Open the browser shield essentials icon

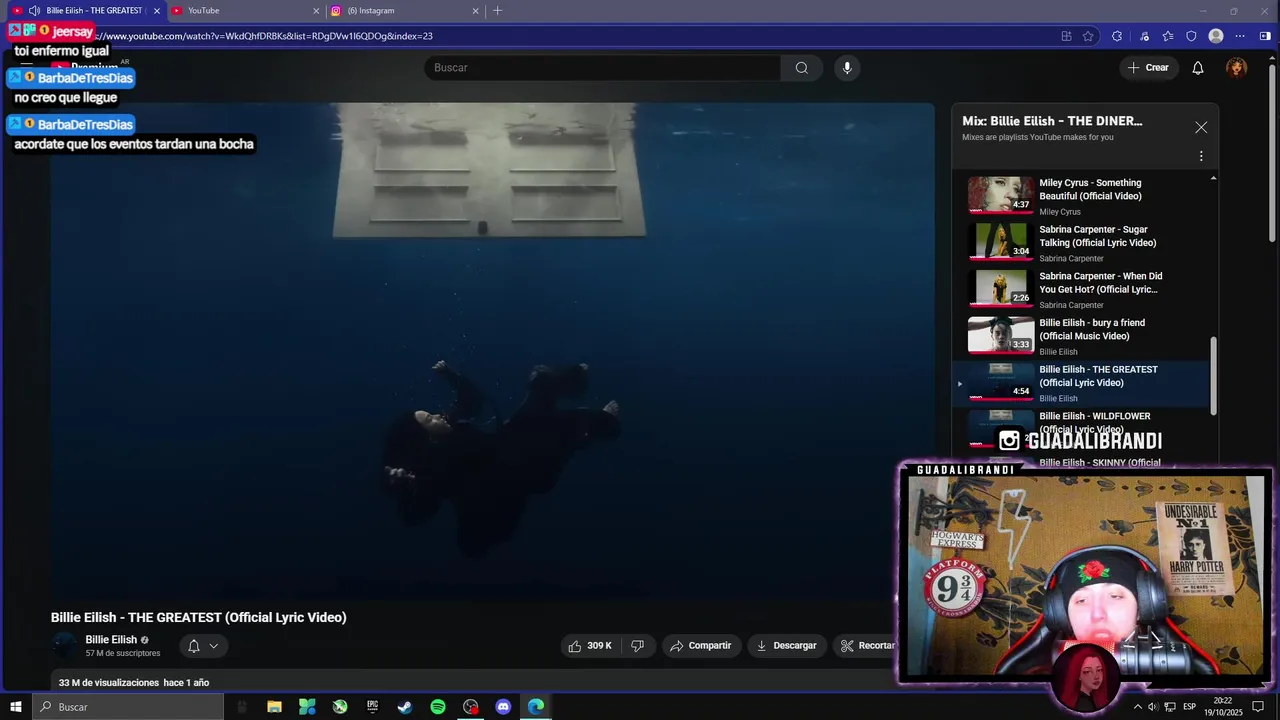(1191, 36)
